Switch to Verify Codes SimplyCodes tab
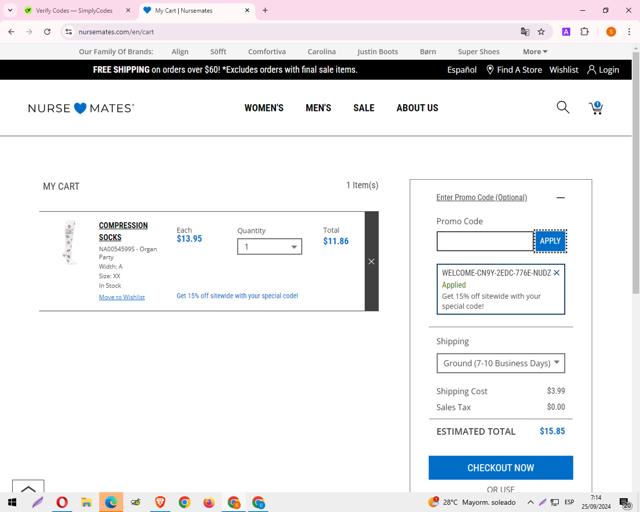 click(74, 11)
